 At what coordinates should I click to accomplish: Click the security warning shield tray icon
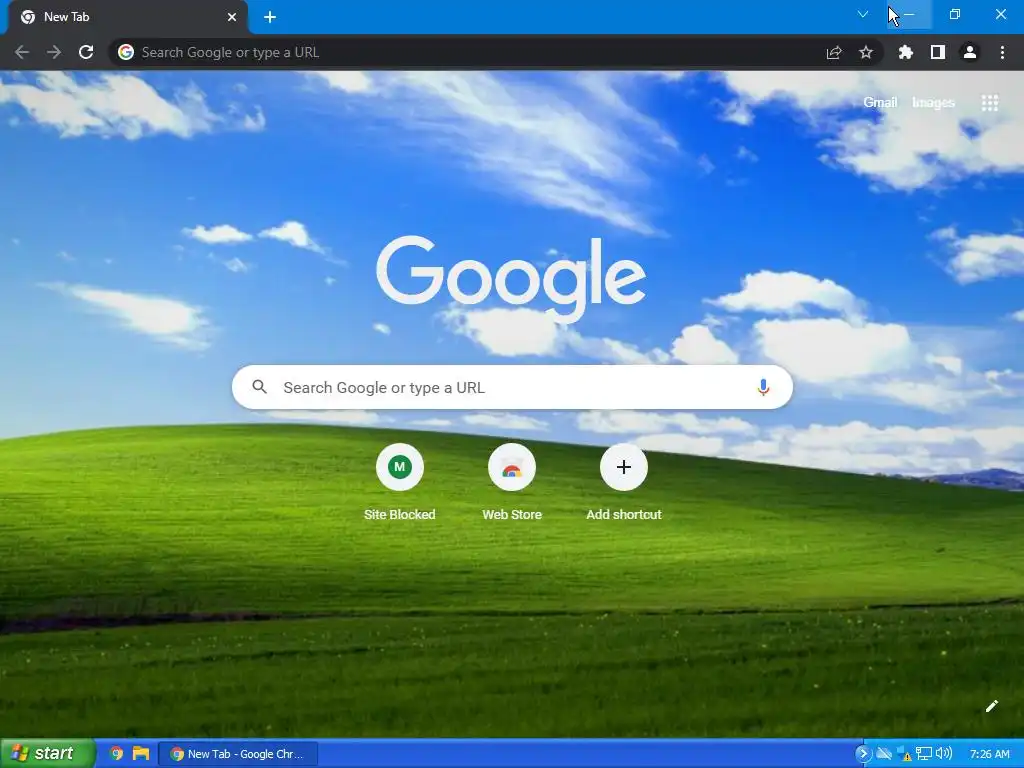(x=904, y=754)
